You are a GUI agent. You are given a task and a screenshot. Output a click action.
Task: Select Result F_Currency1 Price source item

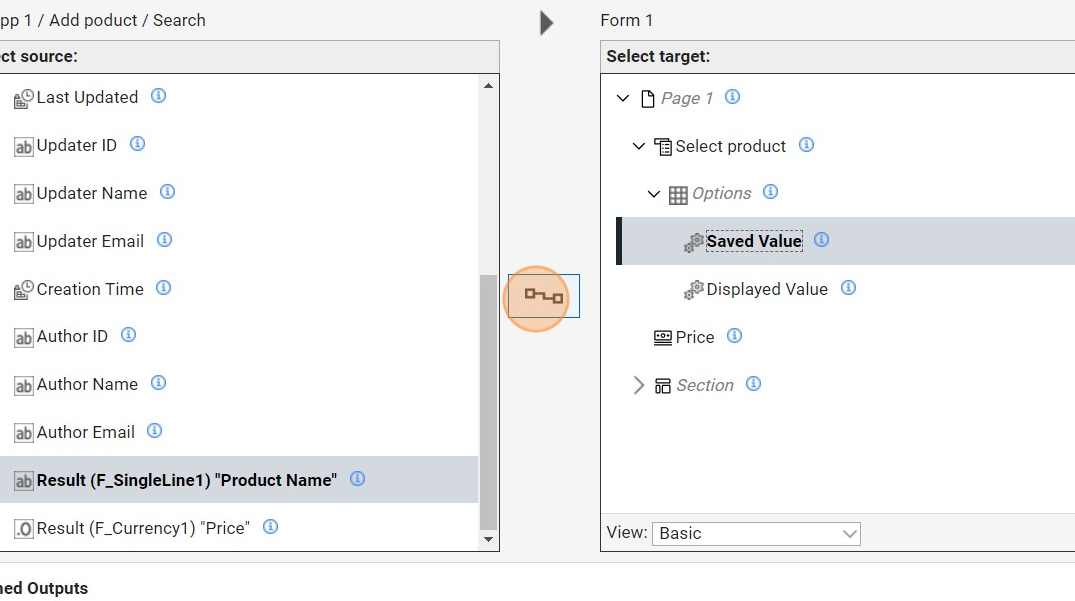click(x=143, y=528)
